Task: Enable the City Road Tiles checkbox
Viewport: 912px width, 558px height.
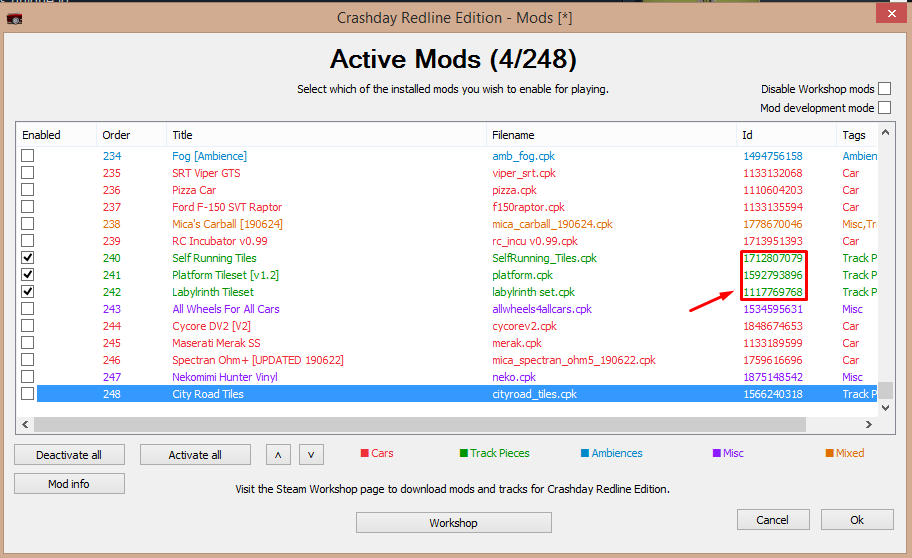Action: [27, 393]
